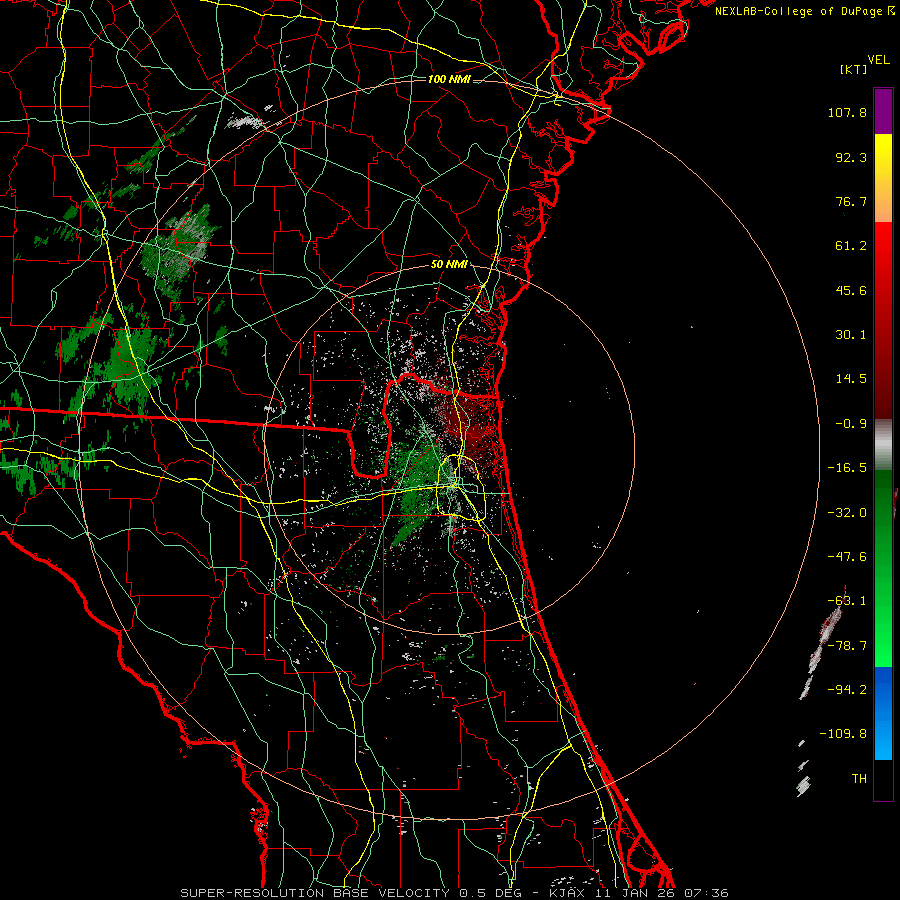The height and width of the screenshot is (900, 900).
Task: Click the [KT] units label
Action: pos(854,69)
